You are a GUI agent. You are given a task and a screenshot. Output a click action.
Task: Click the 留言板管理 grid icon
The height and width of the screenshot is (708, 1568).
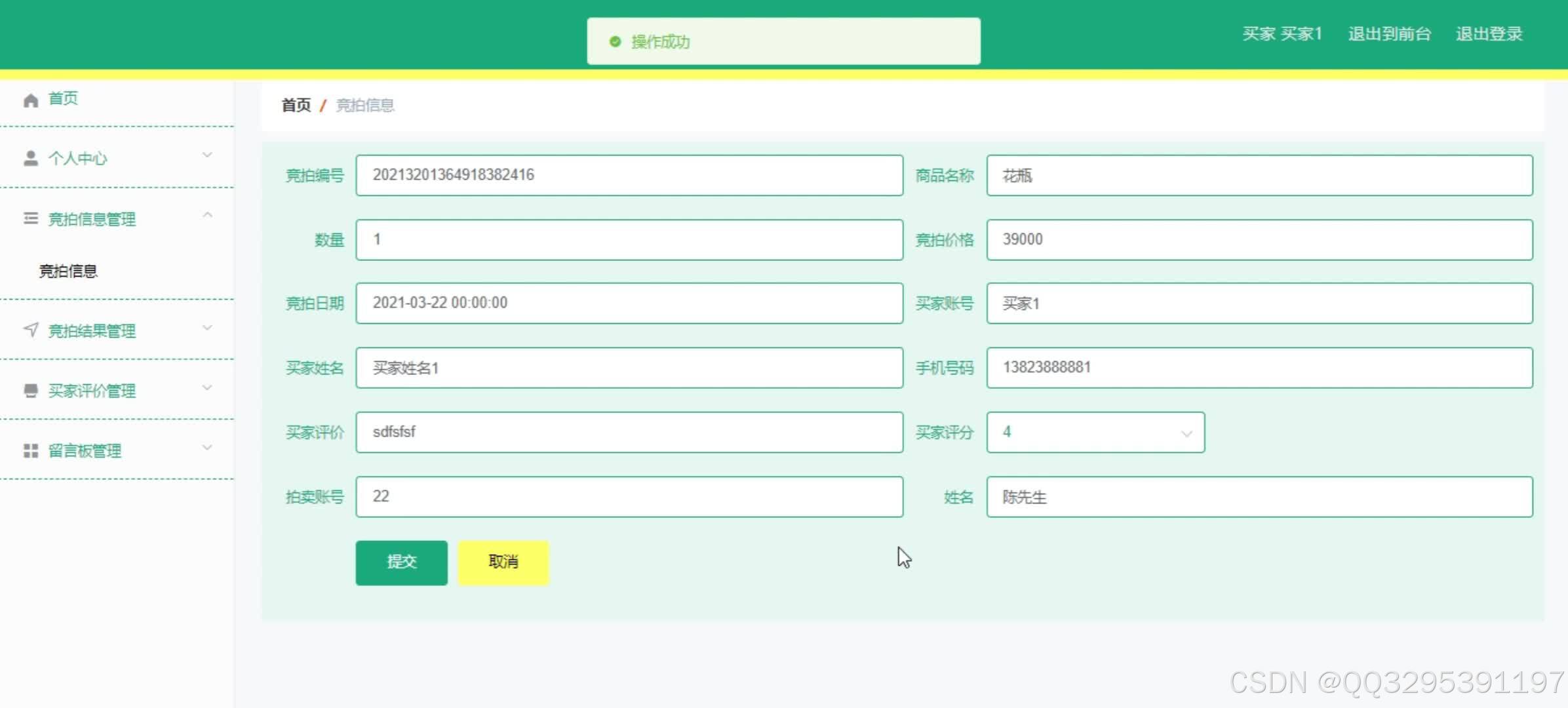click(x=31, y=451)
